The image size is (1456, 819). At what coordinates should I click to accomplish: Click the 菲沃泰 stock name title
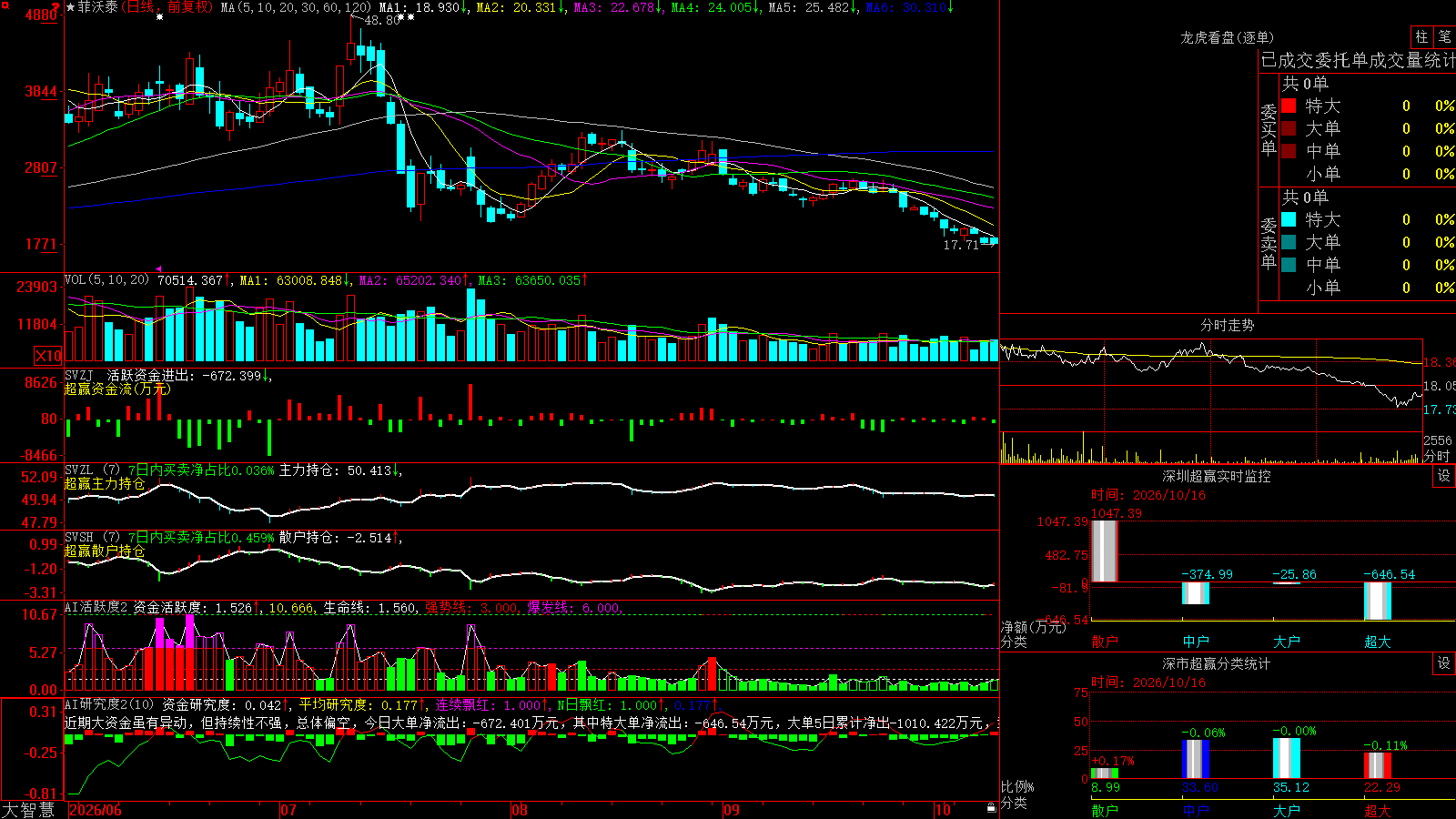(97, 7)
